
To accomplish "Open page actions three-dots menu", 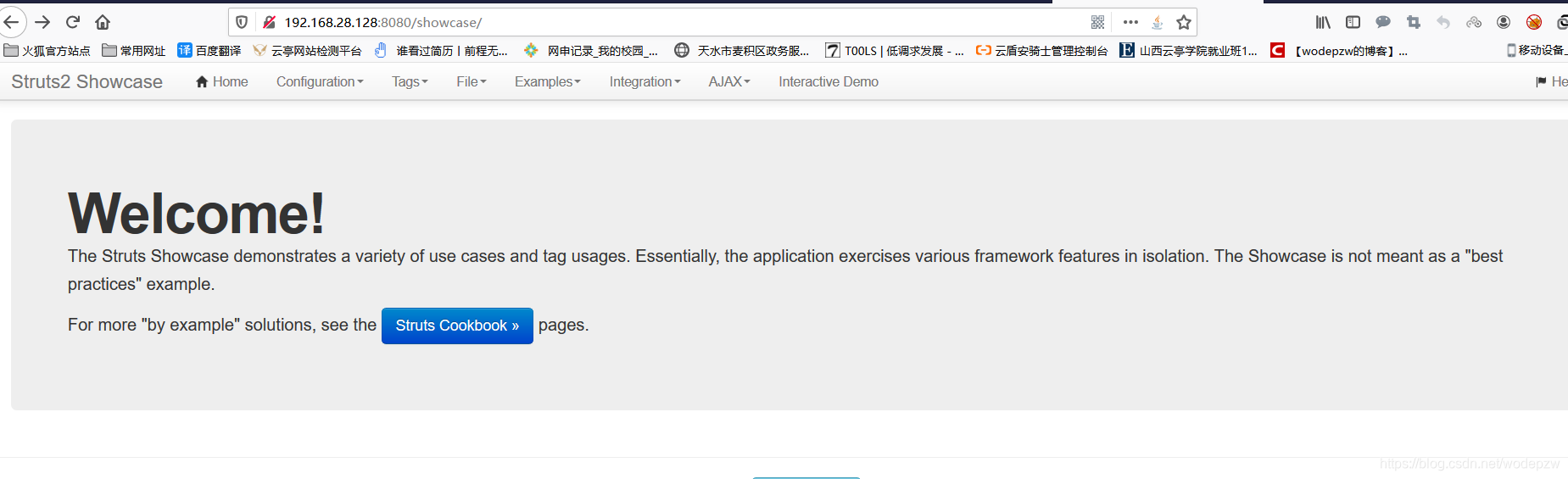I will point(1130,22).
